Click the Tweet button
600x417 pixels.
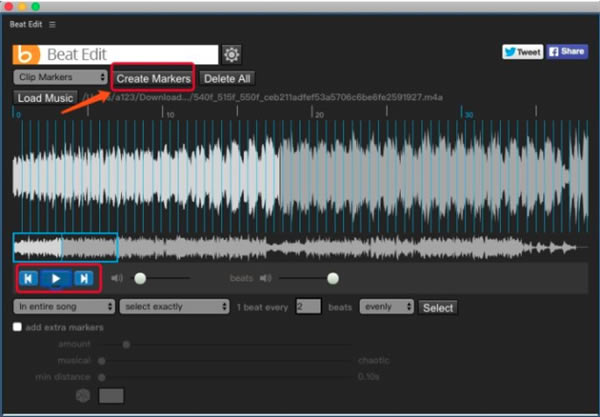523,52
